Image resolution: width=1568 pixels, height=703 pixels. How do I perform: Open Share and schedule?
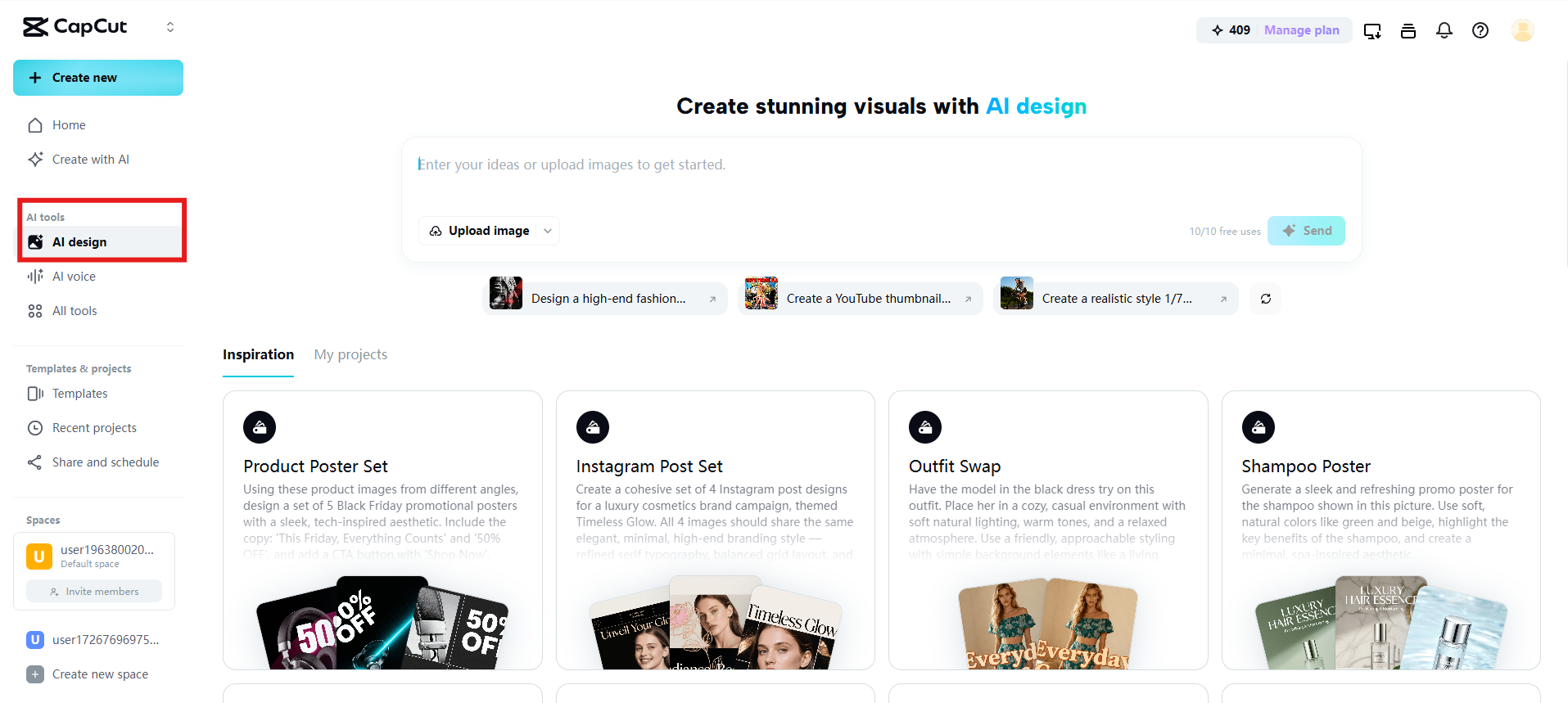(x=104, y=462)
